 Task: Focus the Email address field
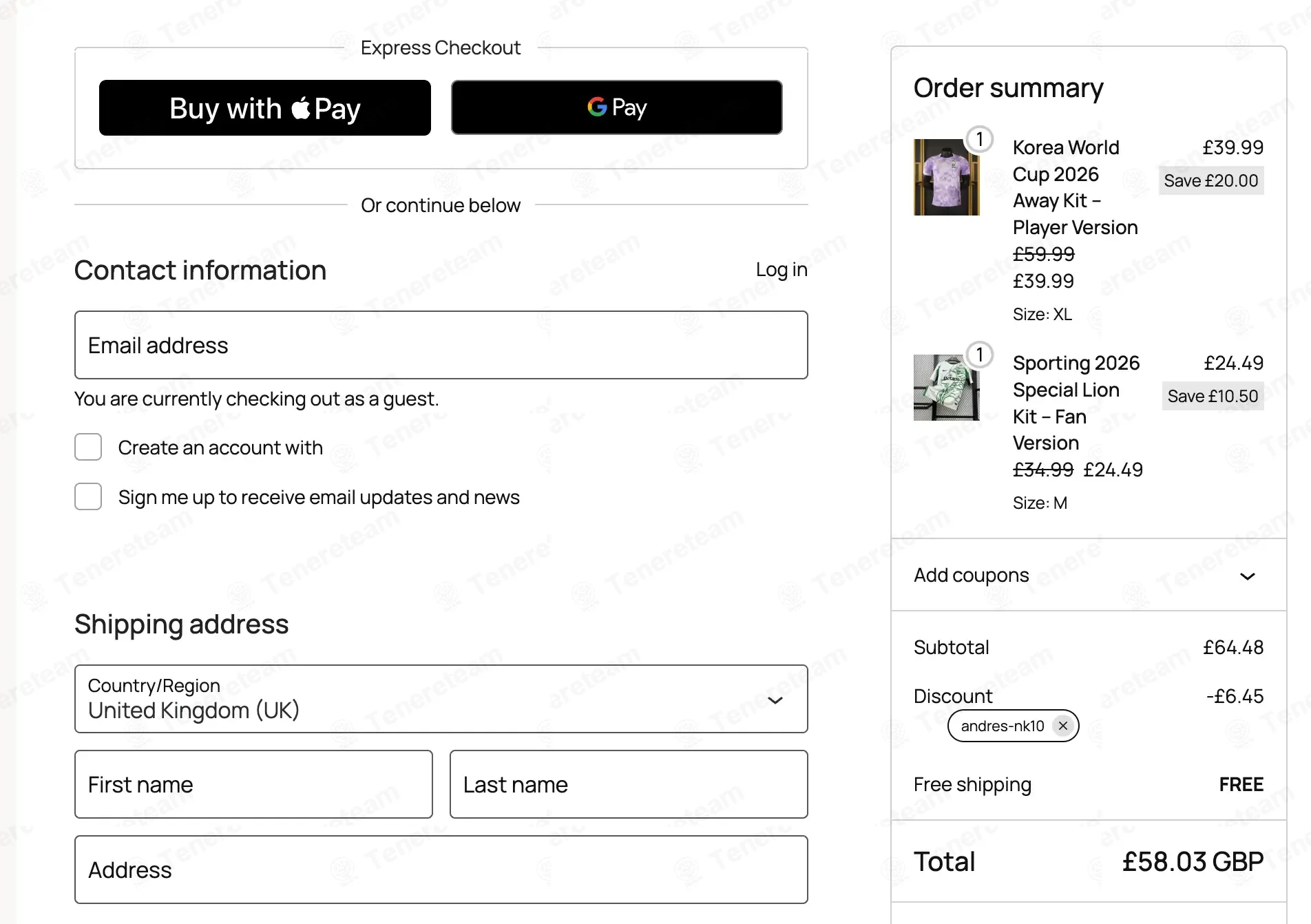[441, 345]
